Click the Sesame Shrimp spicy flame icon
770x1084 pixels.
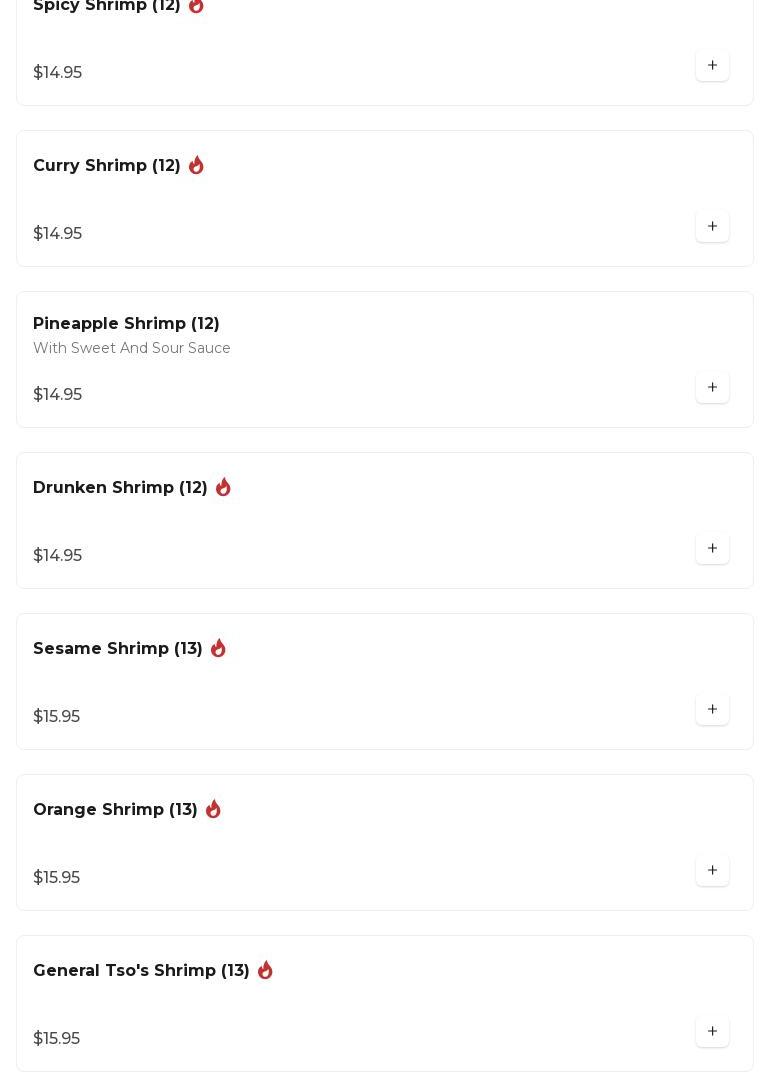point(218,648)
